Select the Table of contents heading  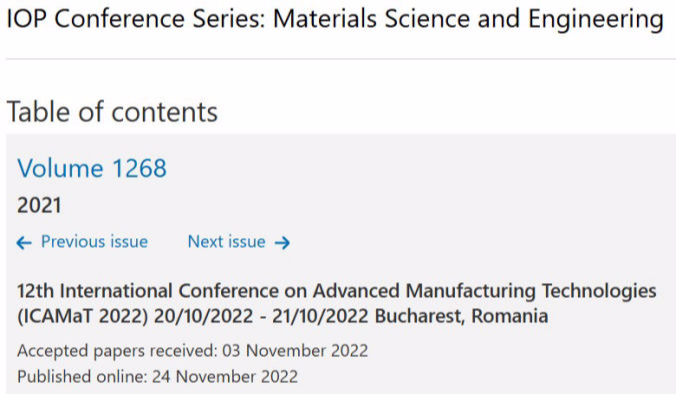coord(112,112)
